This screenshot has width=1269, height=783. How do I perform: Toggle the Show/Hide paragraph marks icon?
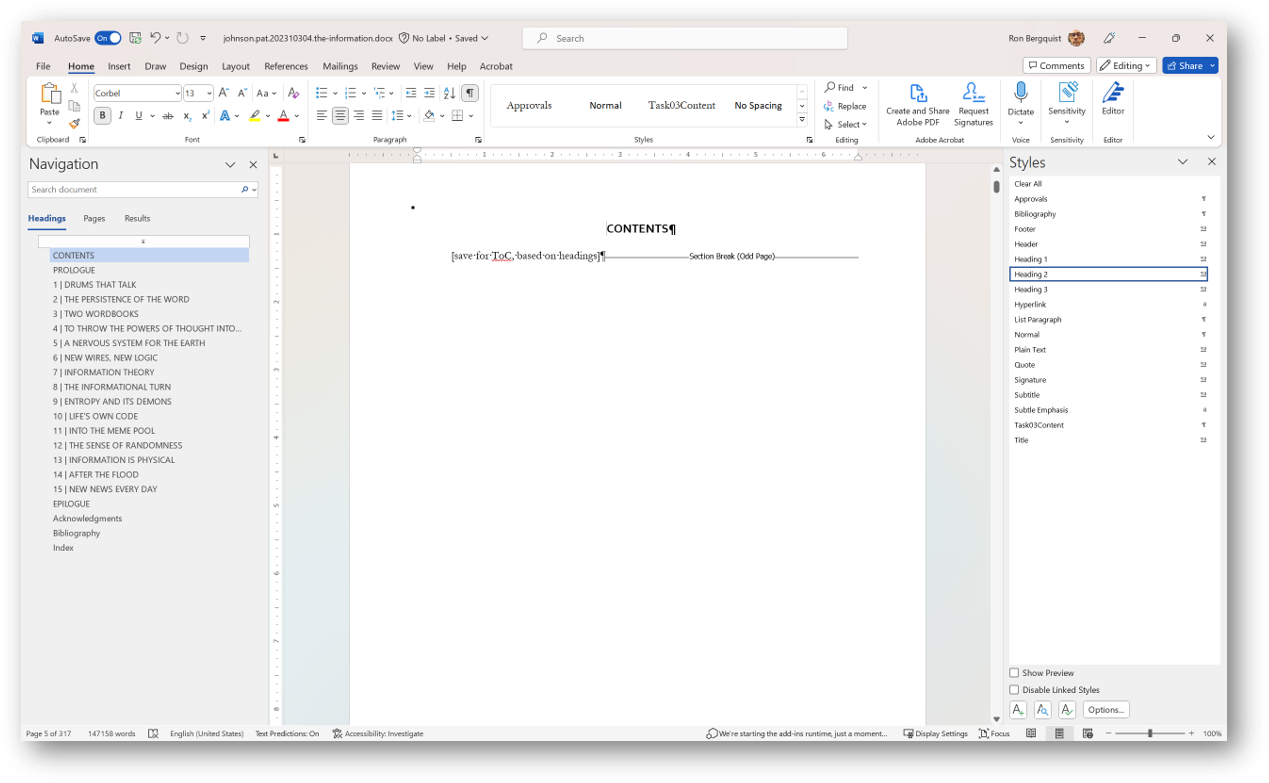[x=469, y=92]
